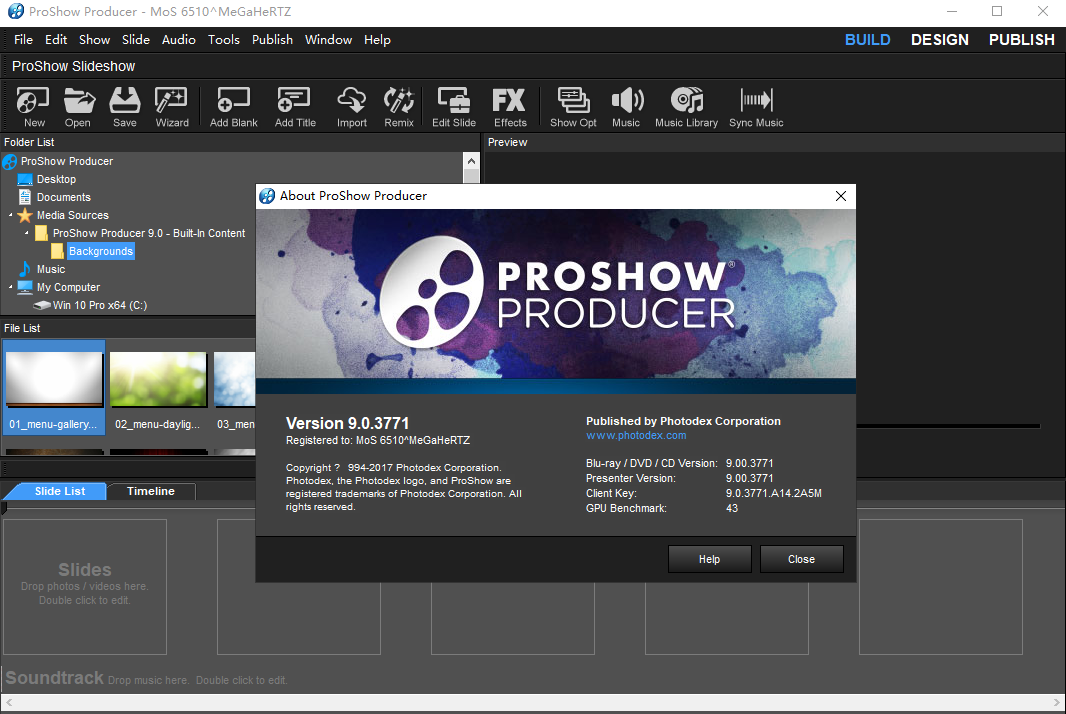Viewport: 1066px width, 714px height.
Task: Open the Edit Slide tool
Action: pyautogui.click(x=454, y=107)
